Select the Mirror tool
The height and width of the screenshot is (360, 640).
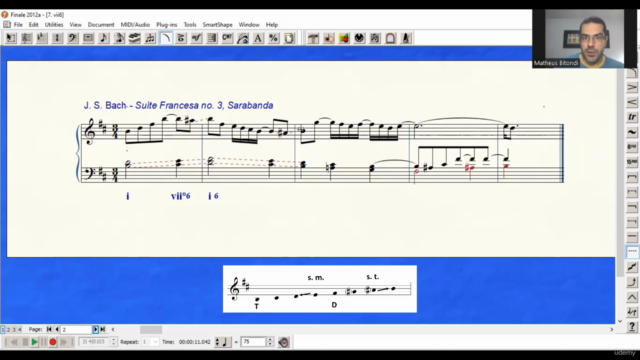click(375, 38)
